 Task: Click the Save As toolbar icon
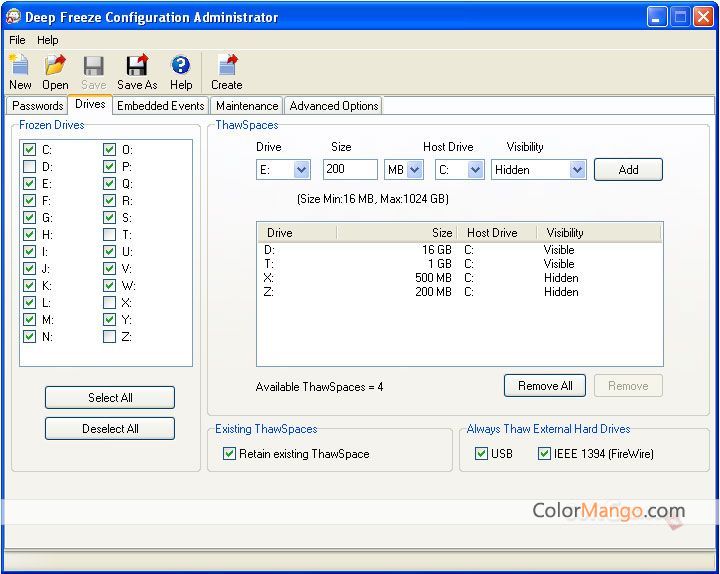tap(137, 65)
